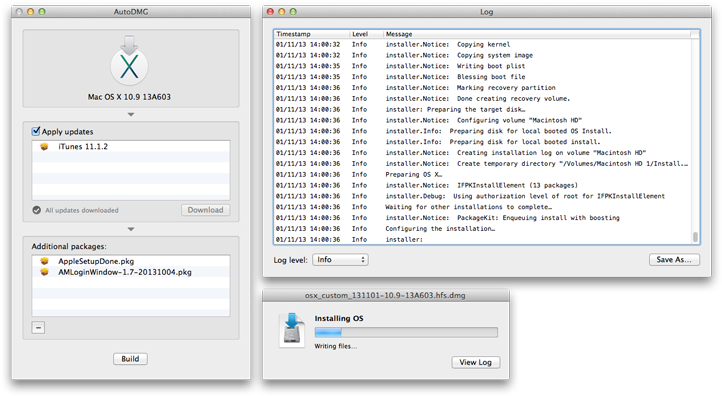Select the 'Marking recovery partition' log row
Viewport: 722px width, 396px height.
483,88
